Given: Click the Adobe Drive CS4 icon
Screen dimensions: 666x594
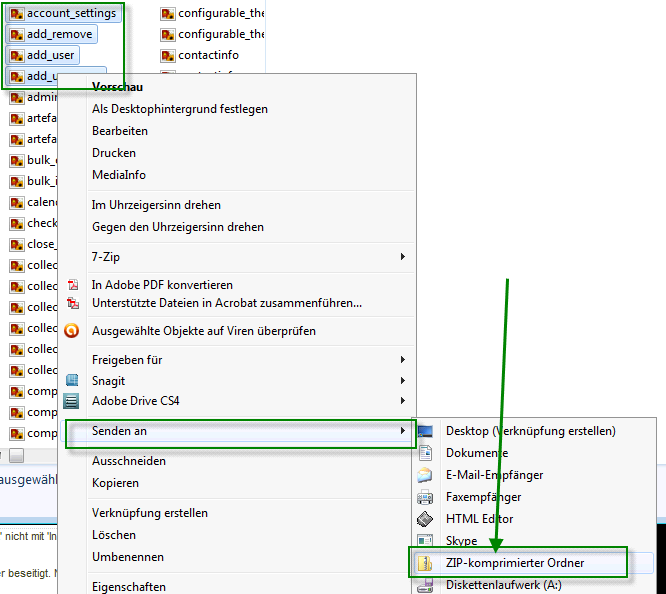Looking at the screenshot, I should (72, 401).
